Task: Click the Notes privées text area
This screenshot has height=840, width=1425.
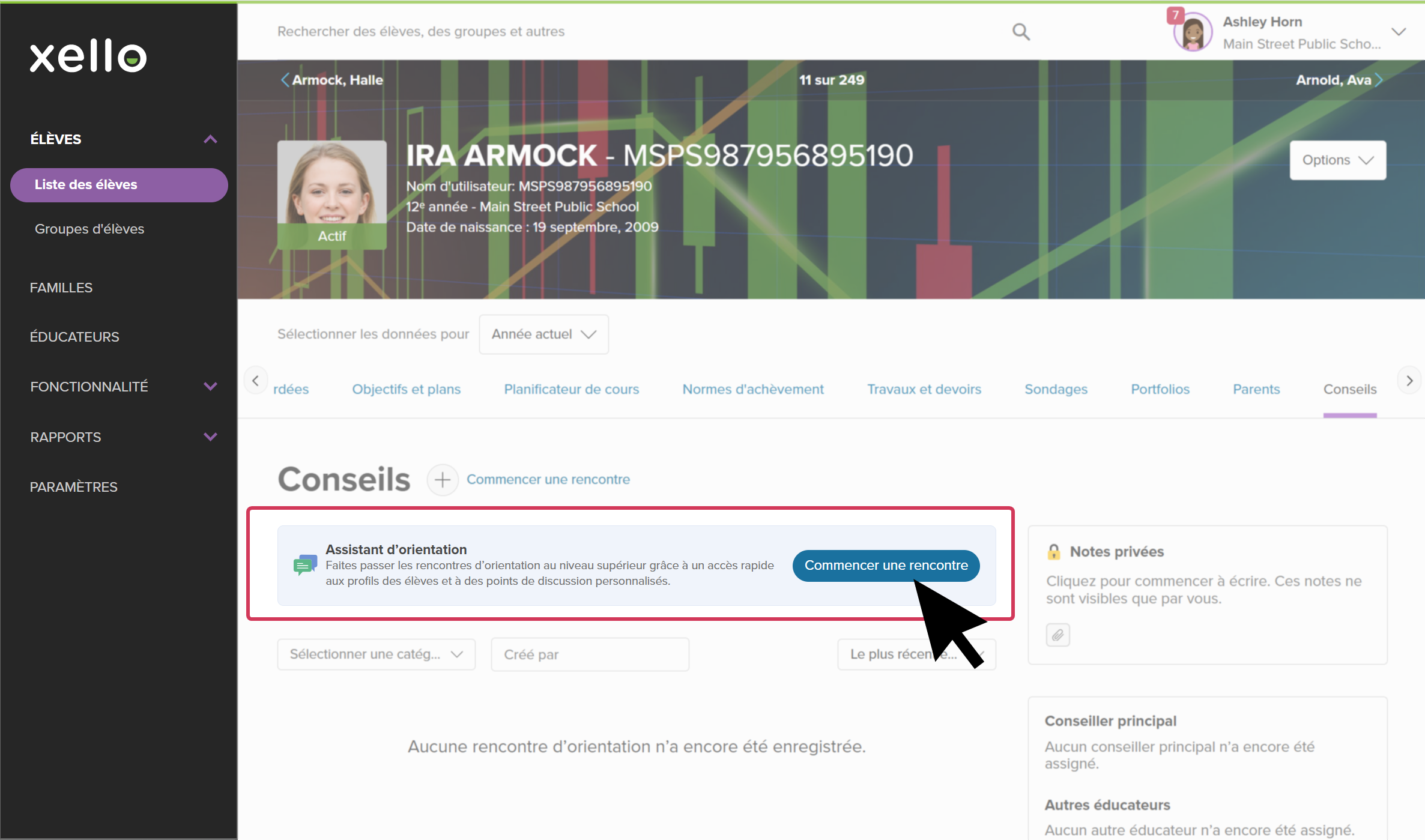Action: [x=1203, y=590]
